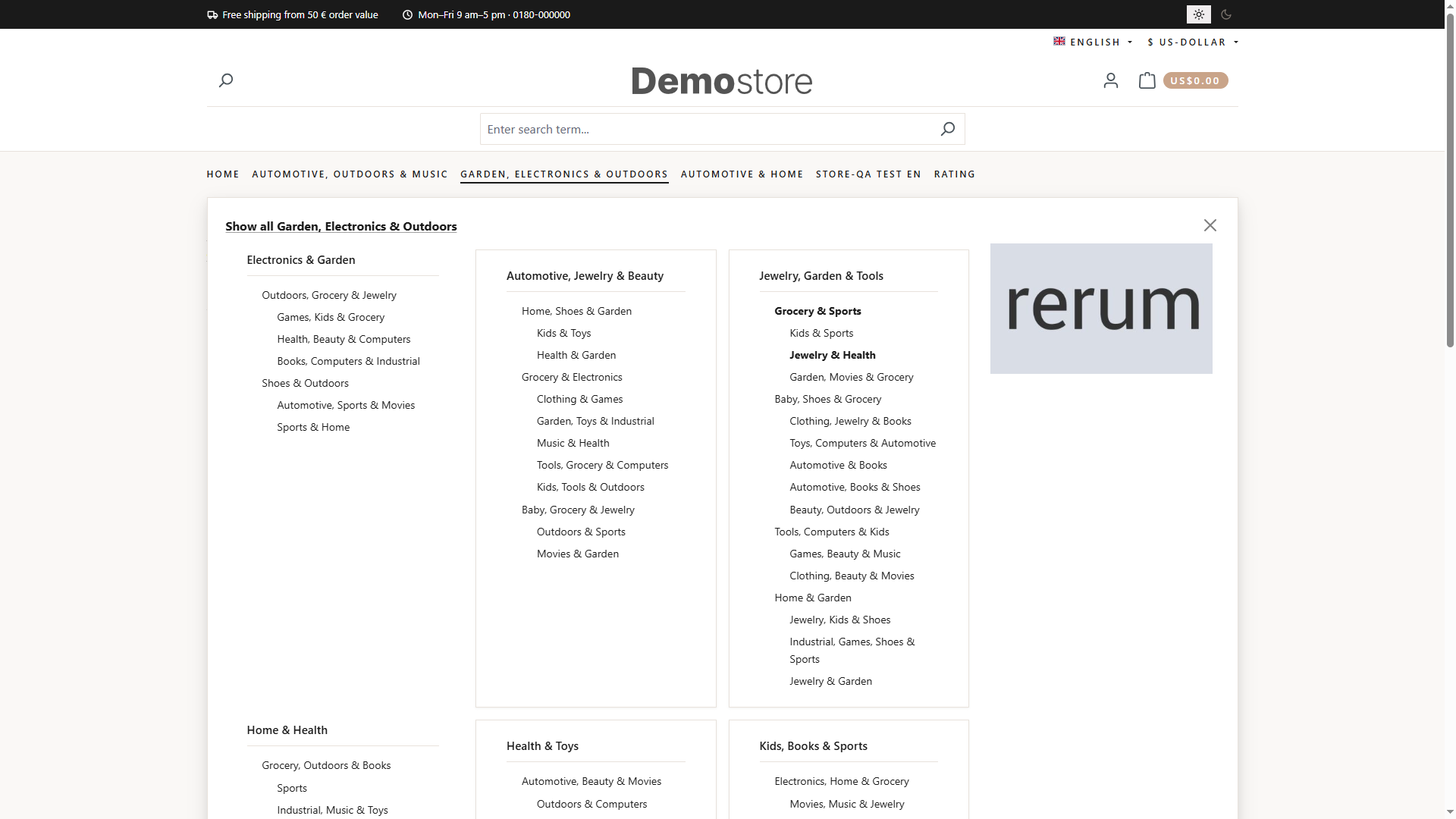This screenshot has width=1456, height=819.
Task: Open the Electronics & Garden category
Action: click(x=301, y=260)
